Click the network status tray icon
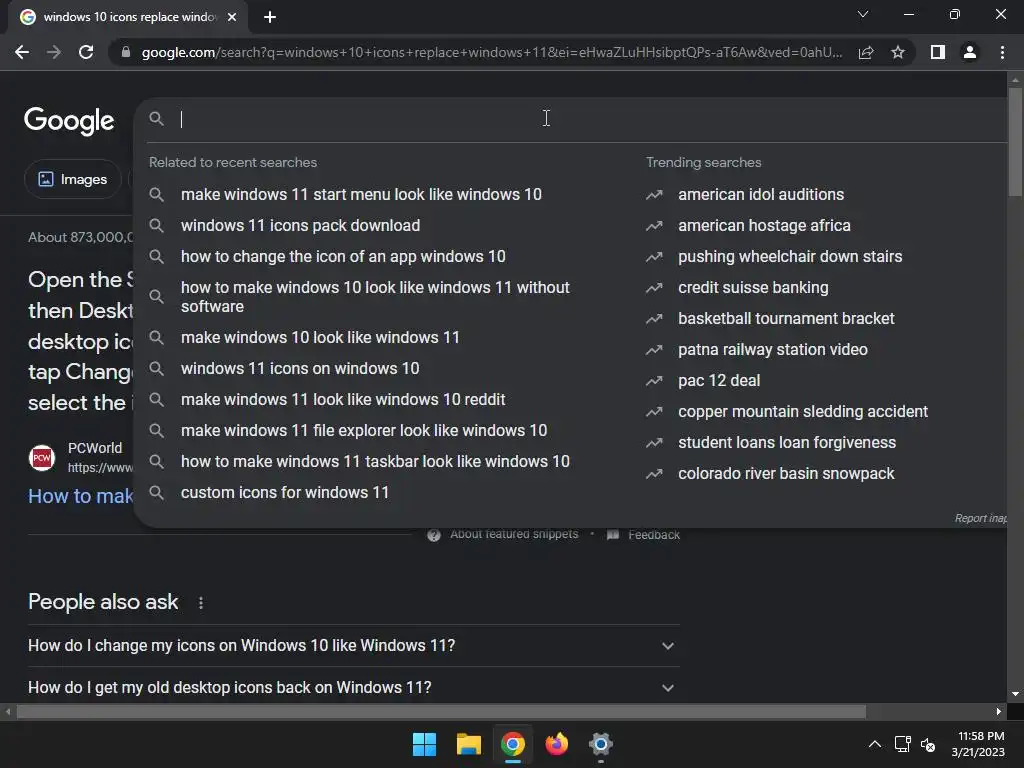1024x768 pixels. coord(903,744)
